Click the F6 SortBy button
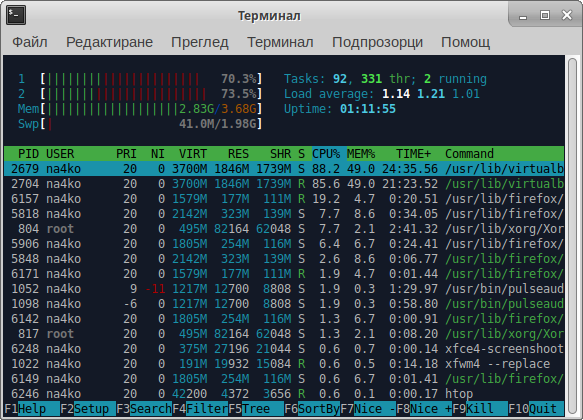This screenshot has height=420, width=583. (312, 408)
